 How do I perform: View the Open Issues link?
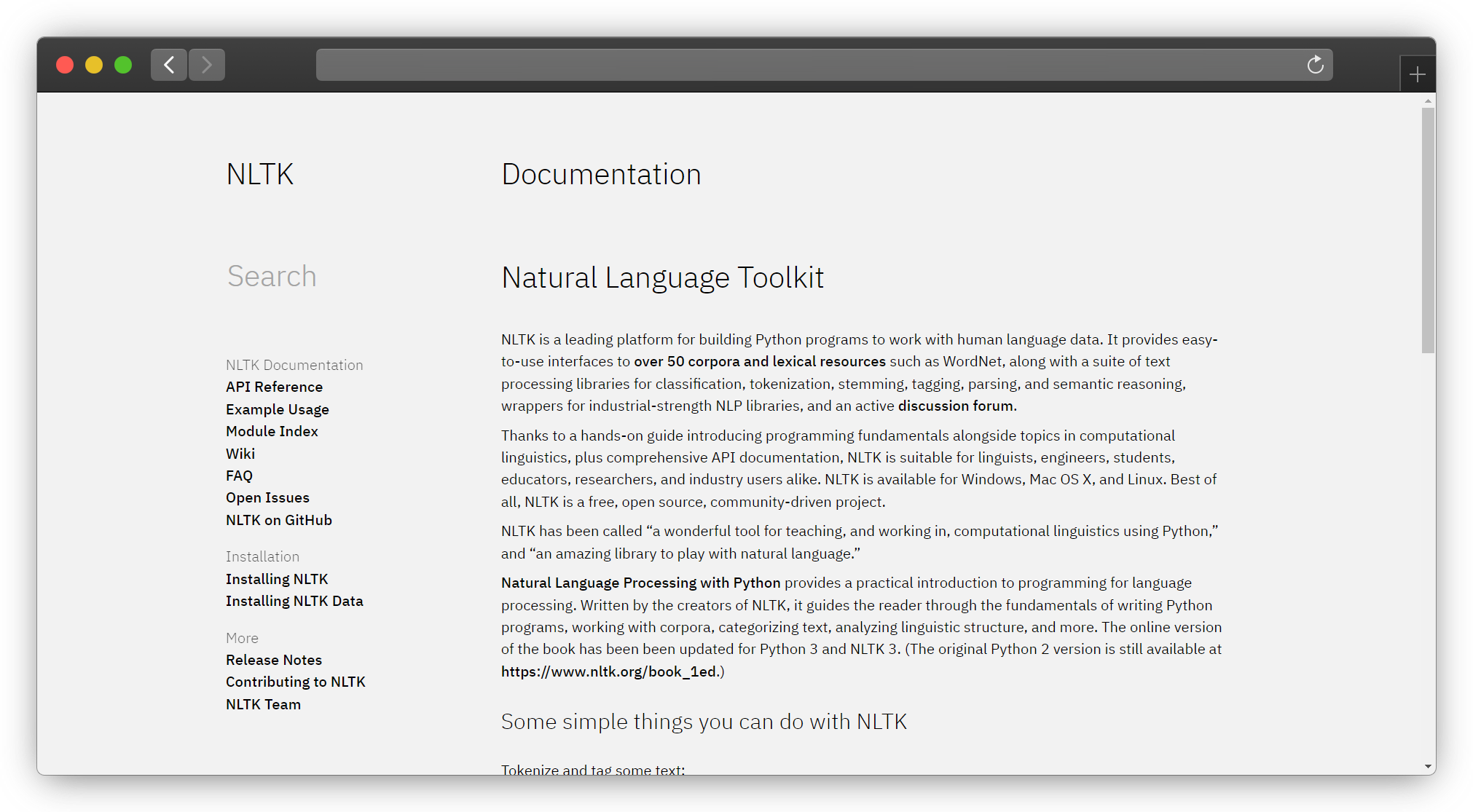click(267, 497)
